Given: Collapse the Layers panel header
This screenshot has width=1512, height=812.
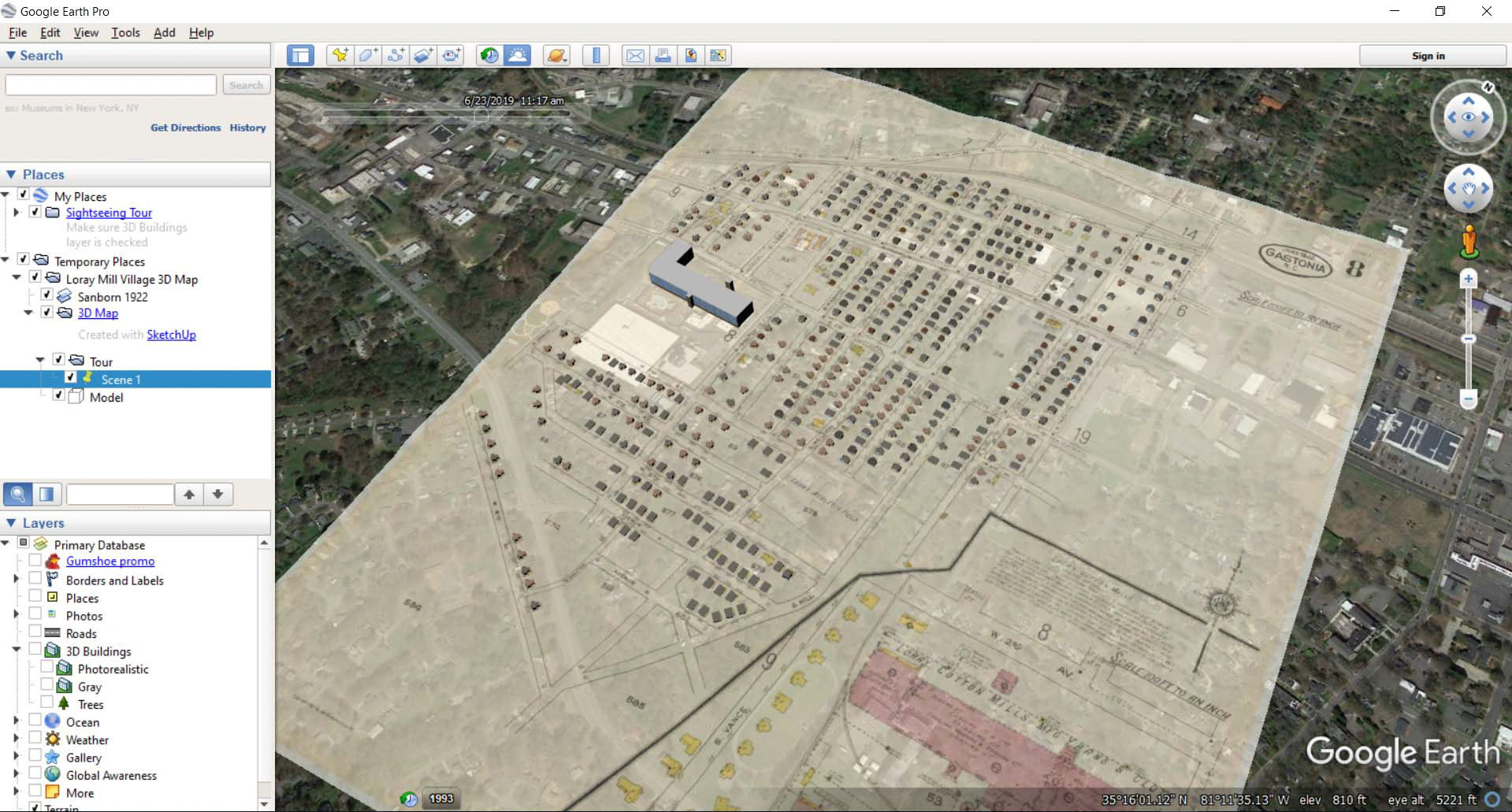Looking at the screenshot, I should click(x=11, y=522).
